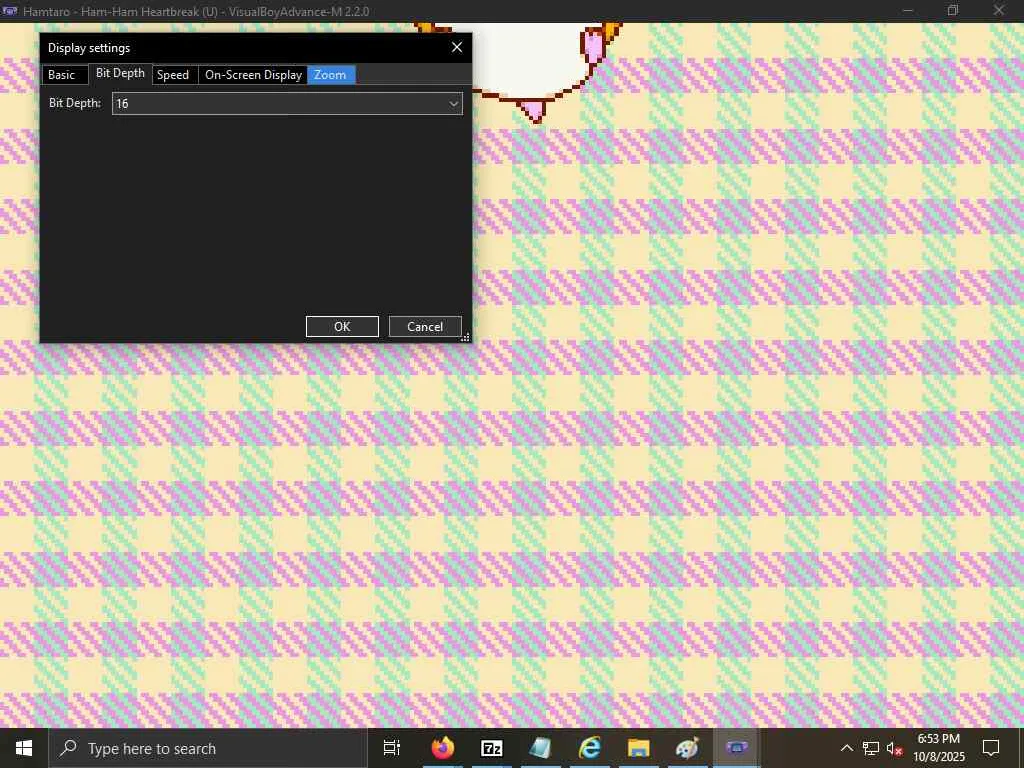This screenshot has width=1024, height=768.
Task: Launch Internet Explorer from the taskbar
Action: (590, 748)
